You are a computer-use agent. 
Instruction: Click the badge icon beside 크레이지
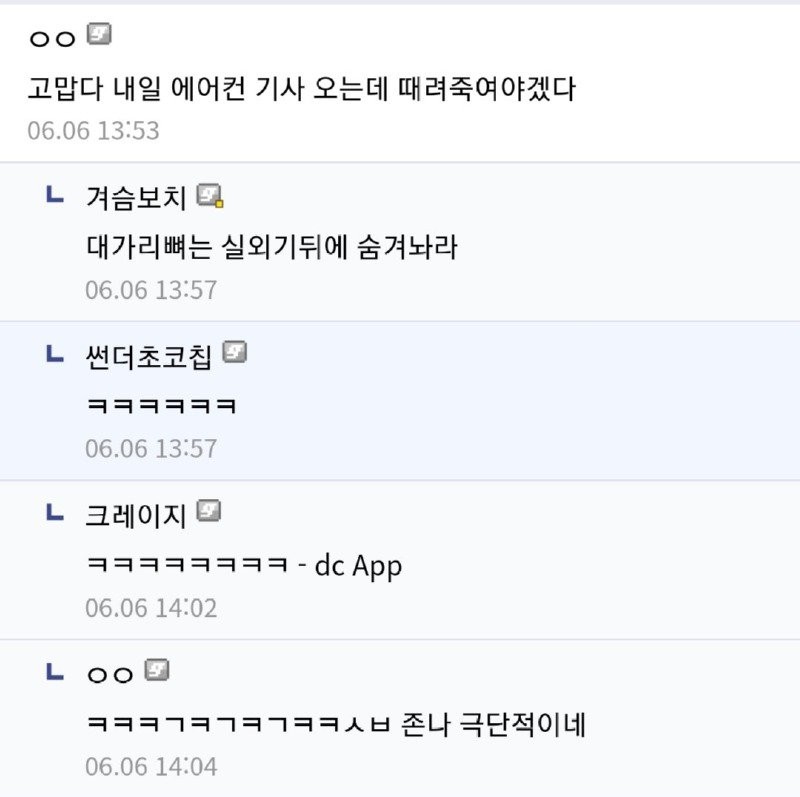[209, 511]
